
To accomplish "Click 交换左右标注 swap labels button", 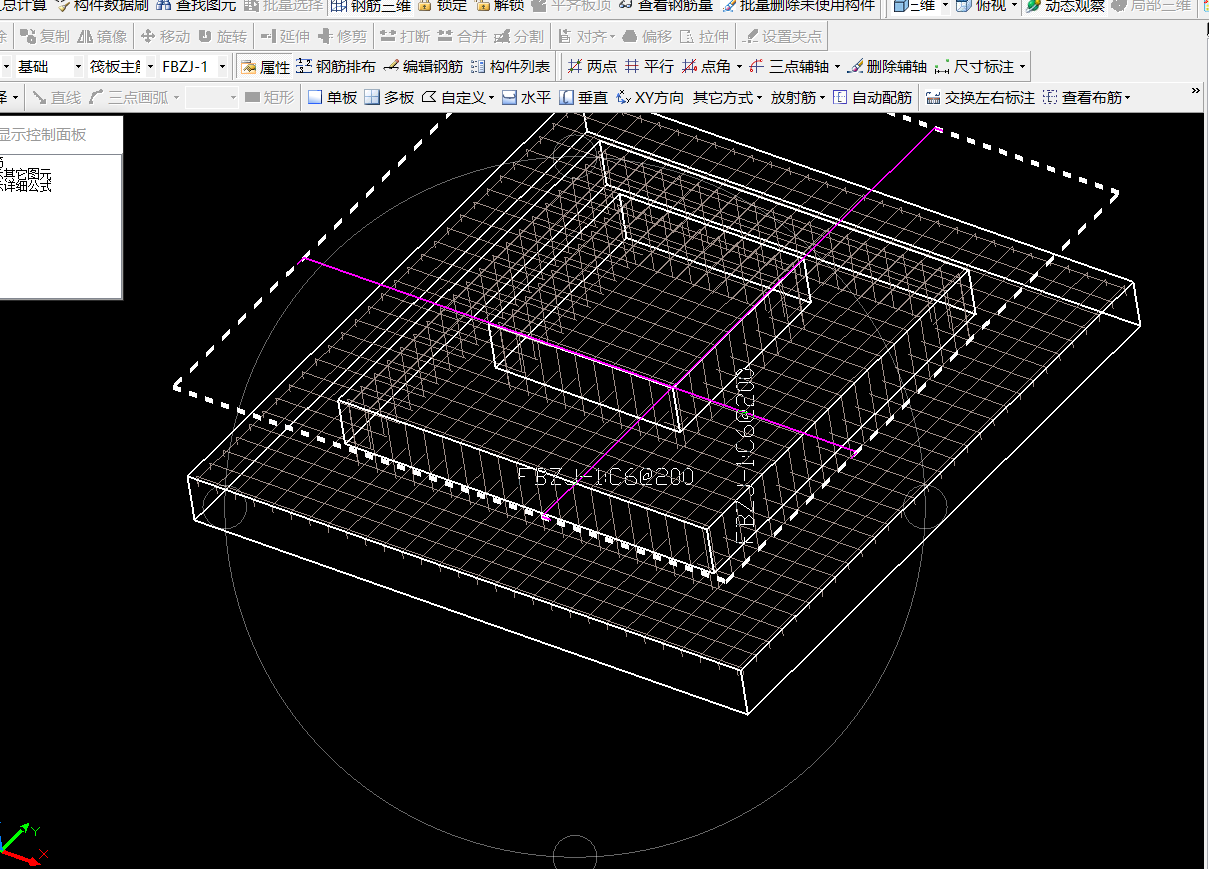I will click(981, 97).
